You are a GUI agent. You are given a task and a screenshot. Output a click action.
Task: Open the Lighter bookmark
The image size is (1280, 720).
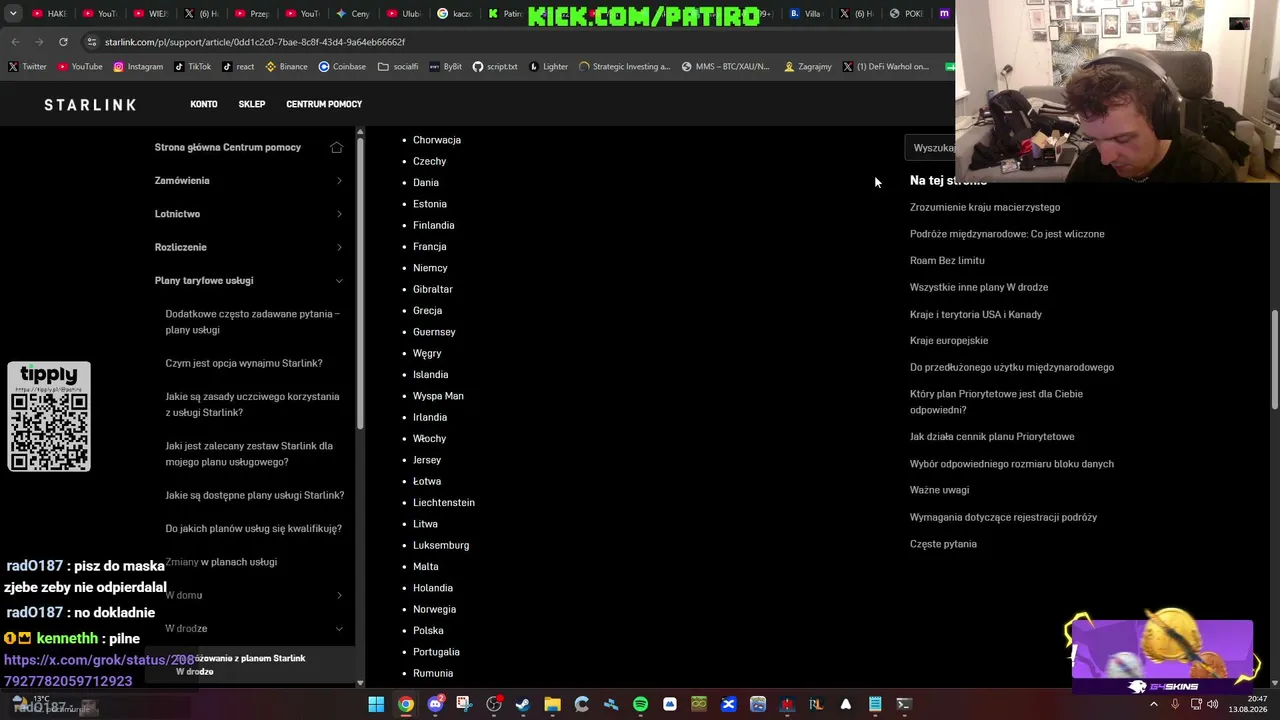[549, 67]
